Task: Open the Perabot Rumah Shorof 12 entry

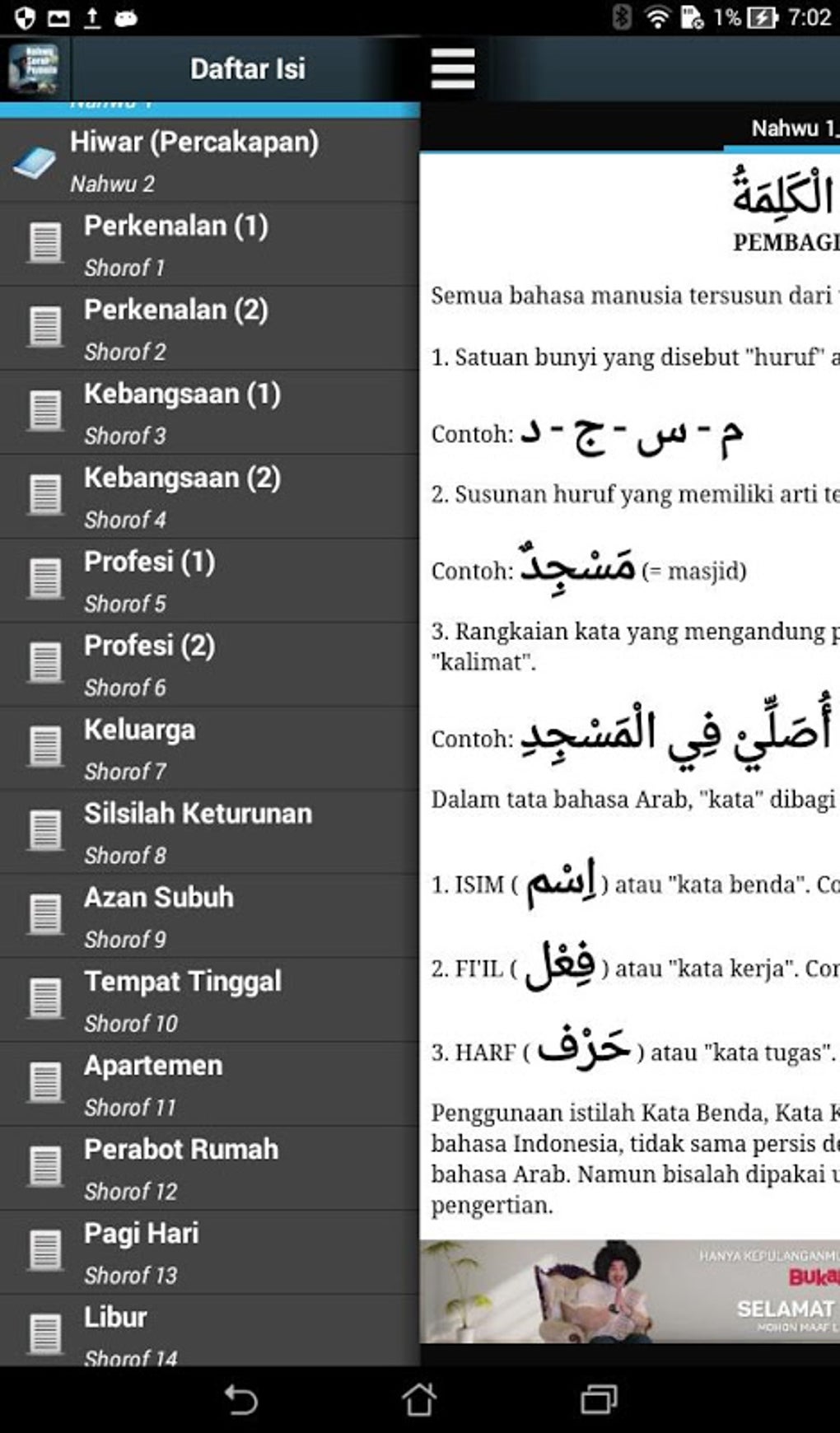Action: (209, 1169)
